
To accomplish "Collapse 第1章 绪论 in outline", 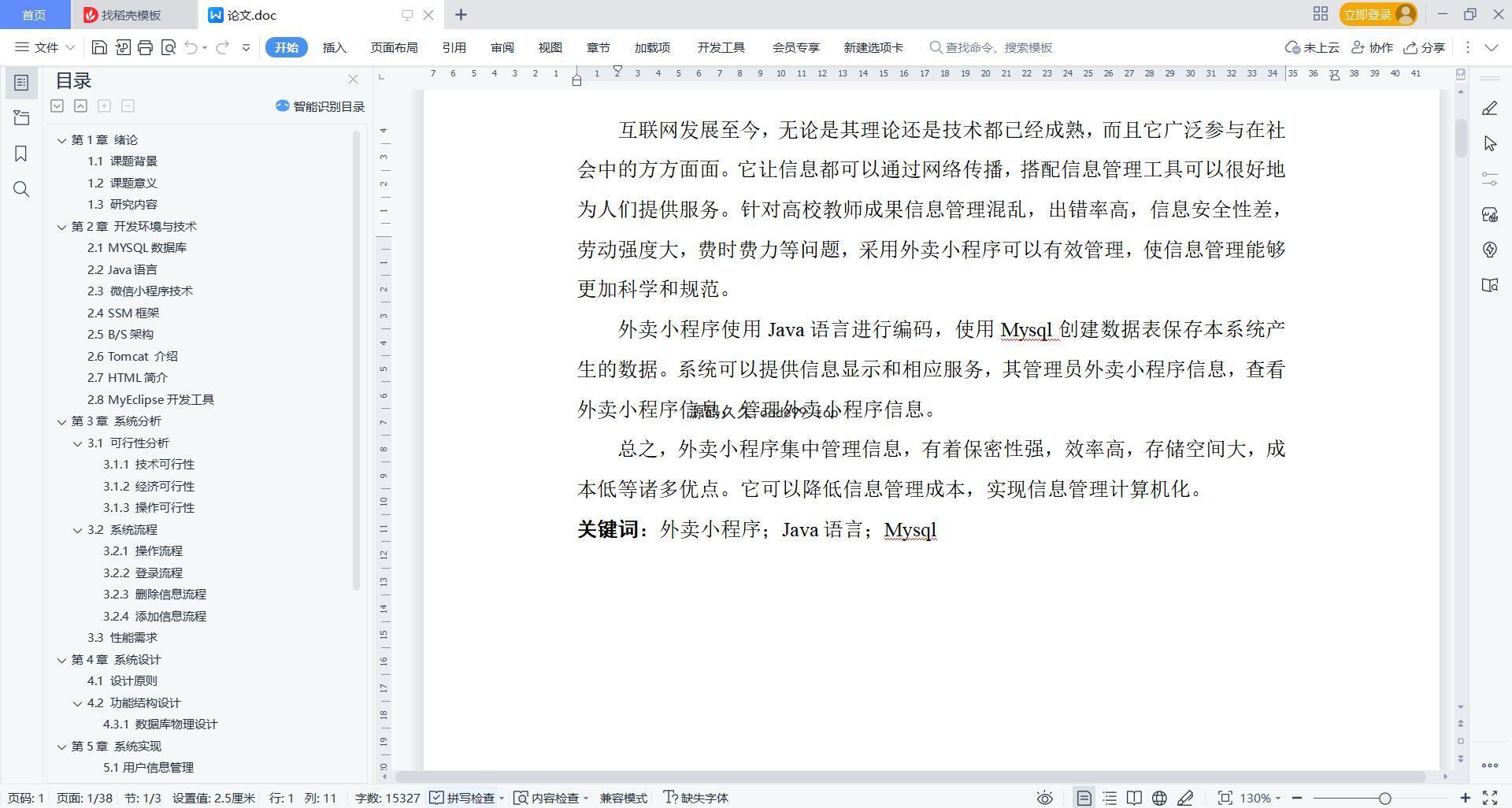I will tap(61, 140).
